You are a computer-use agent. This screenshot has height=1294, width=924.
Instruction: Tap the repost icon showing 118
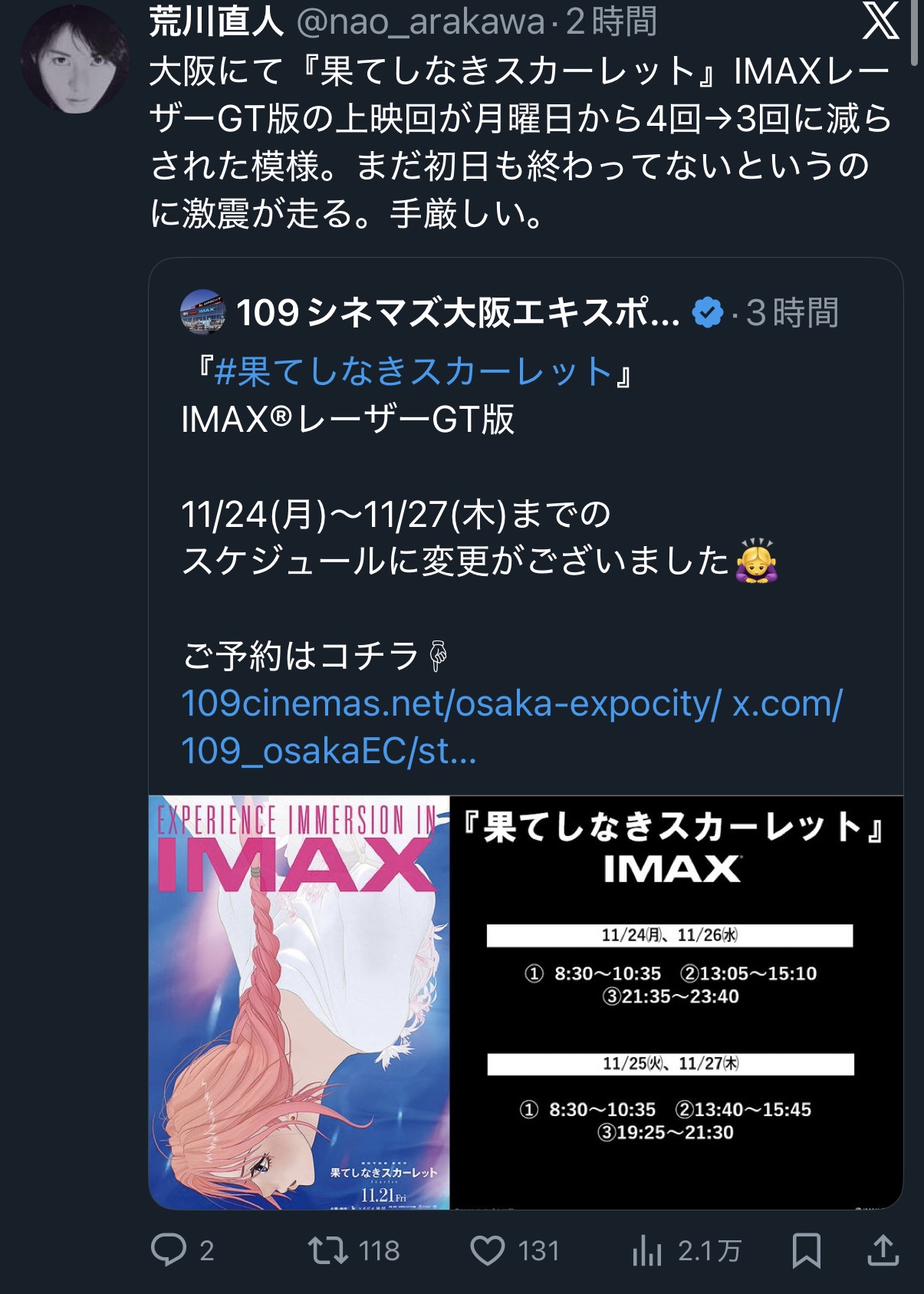coord(328,1250)
